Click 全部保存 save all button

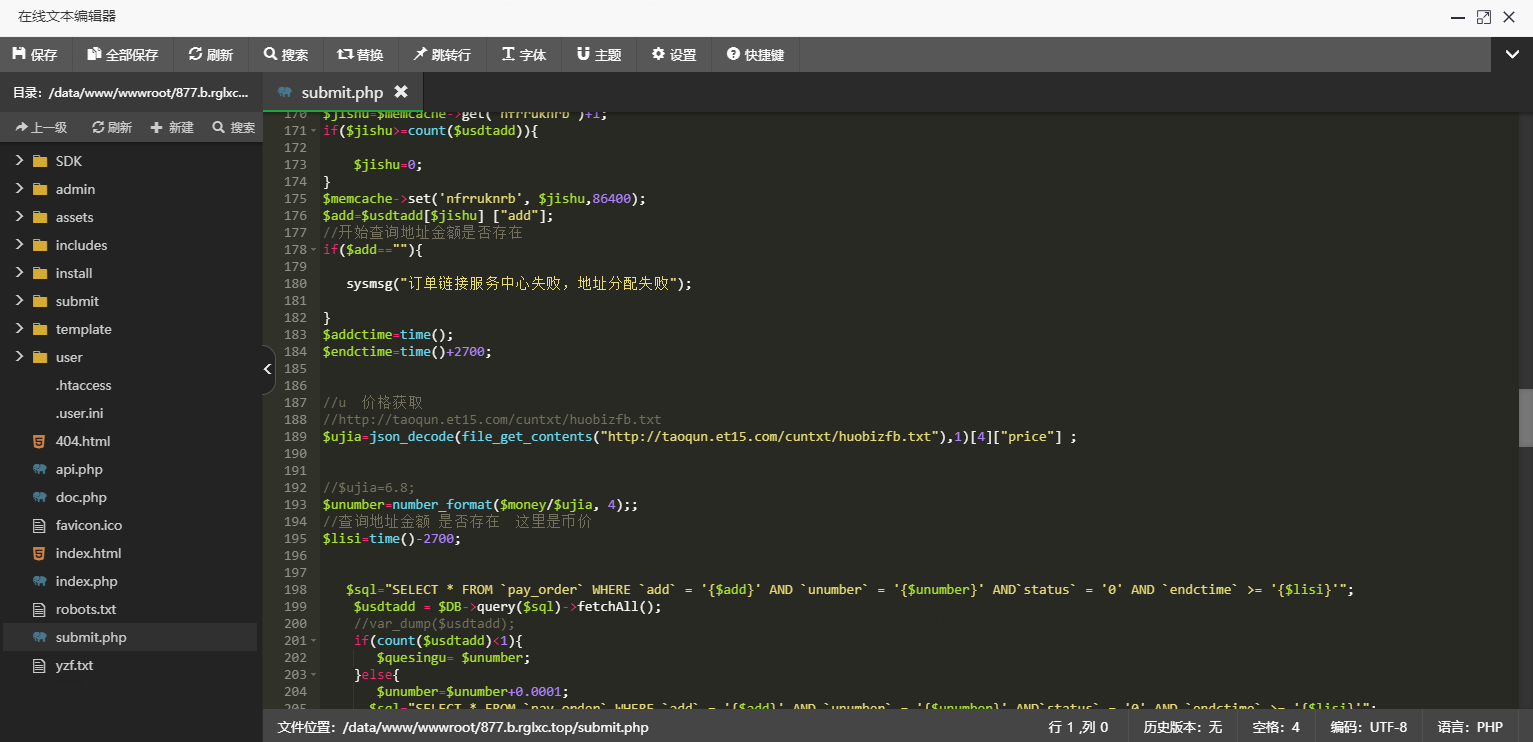click(x=123, y=55)
